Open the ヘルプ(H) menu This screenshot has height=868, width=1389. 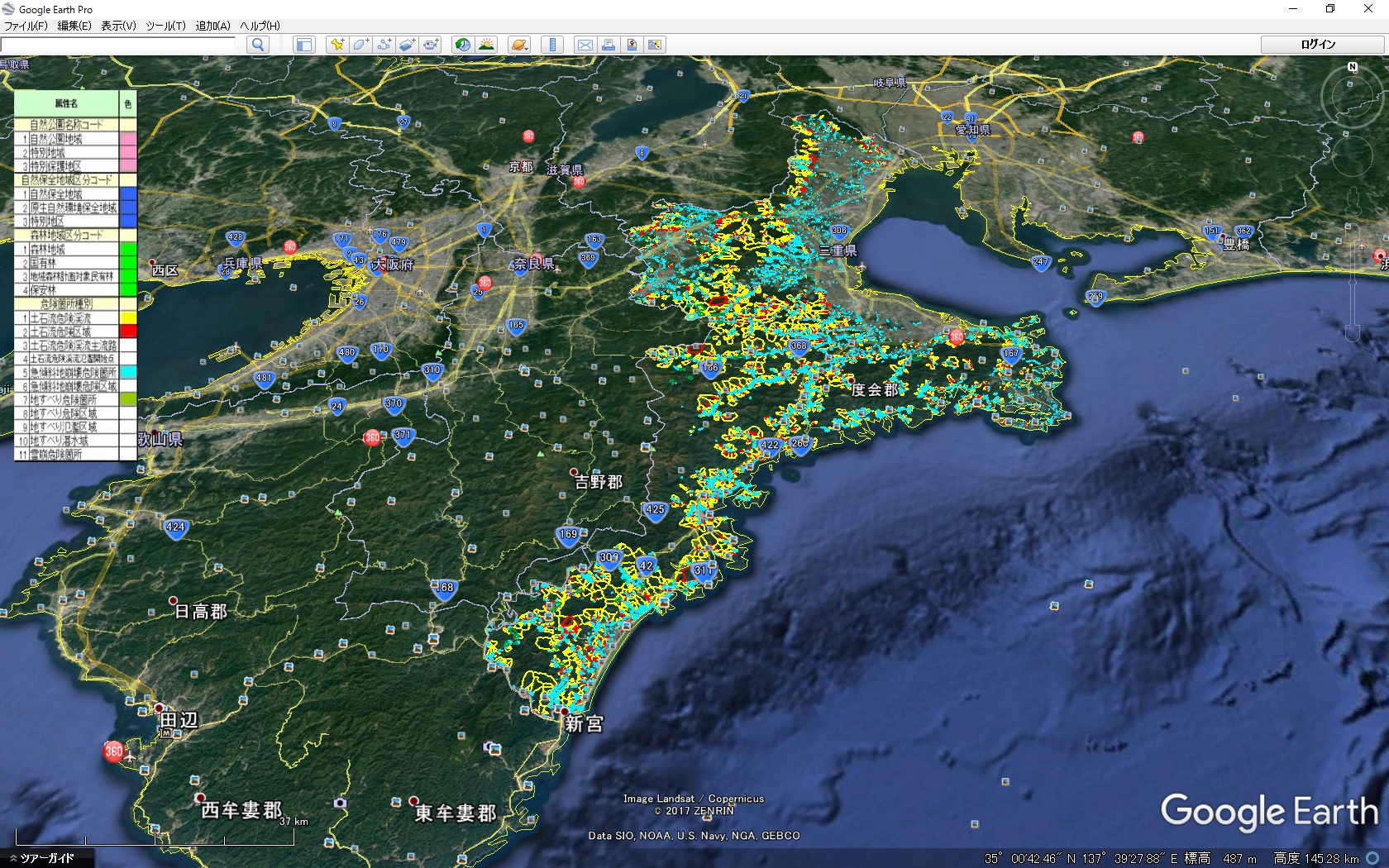260,26
